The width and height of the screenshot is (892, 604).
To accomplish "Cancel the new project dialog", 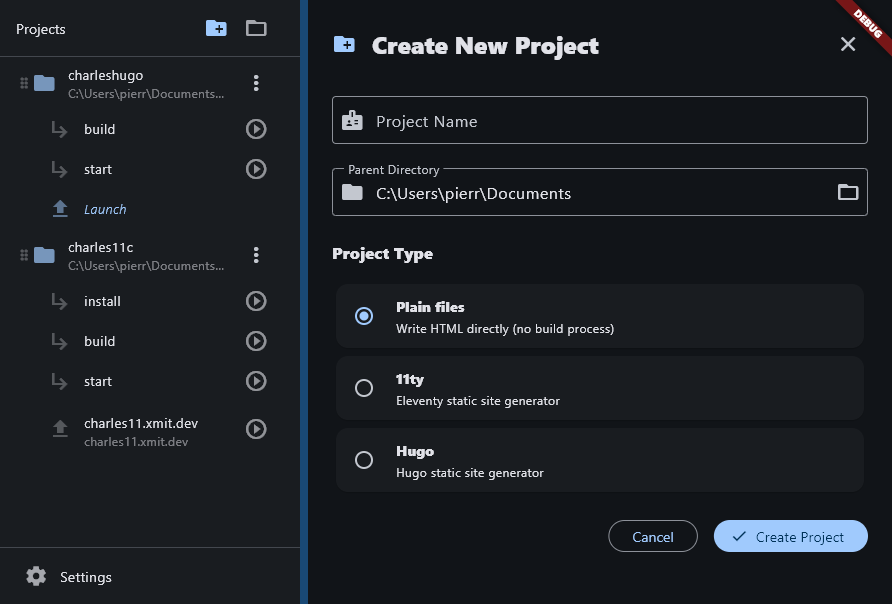I will (653, 537).
